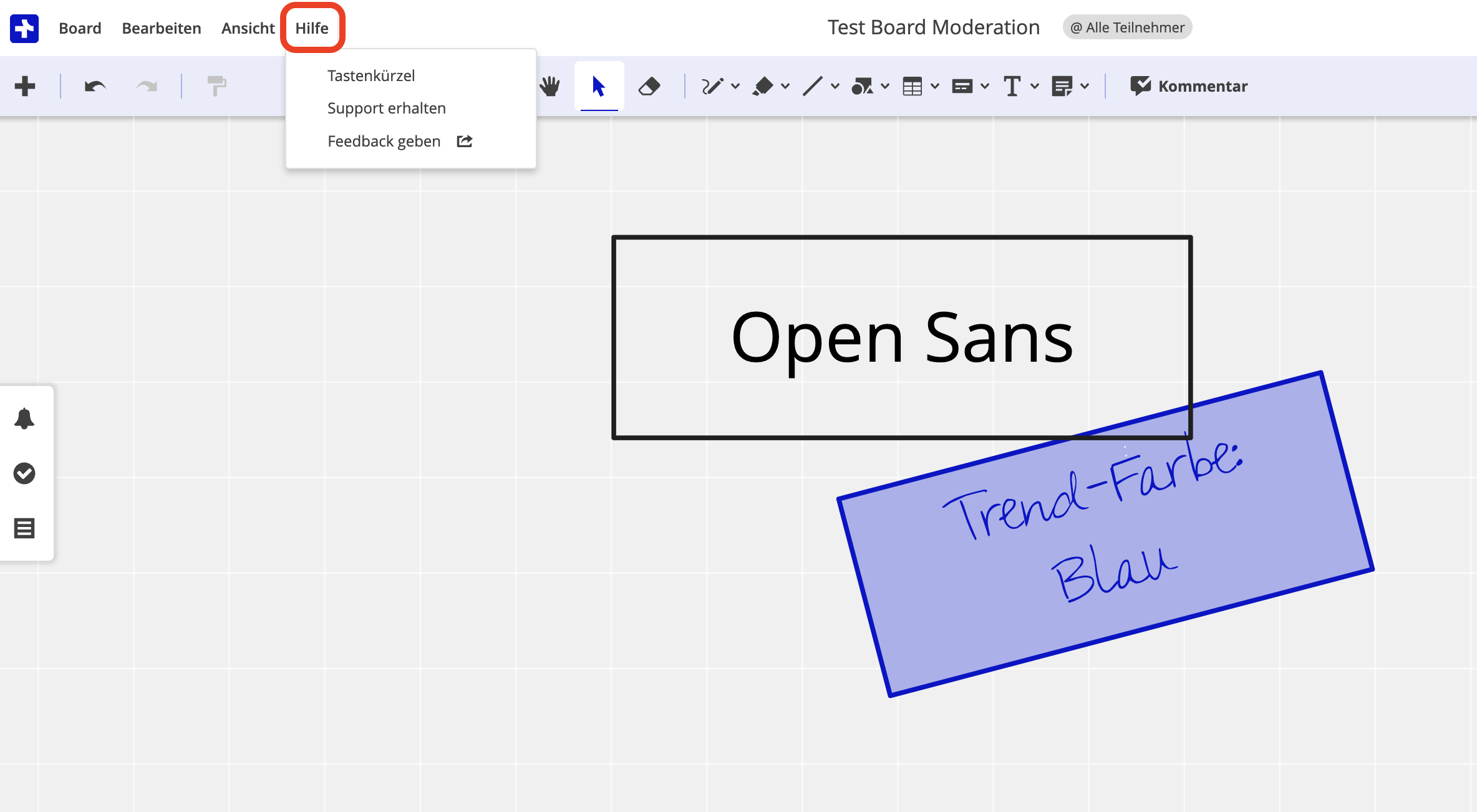1477x812 pixels.
Task: Expand the pen tool options chevron
Action: tap(735, 86)
